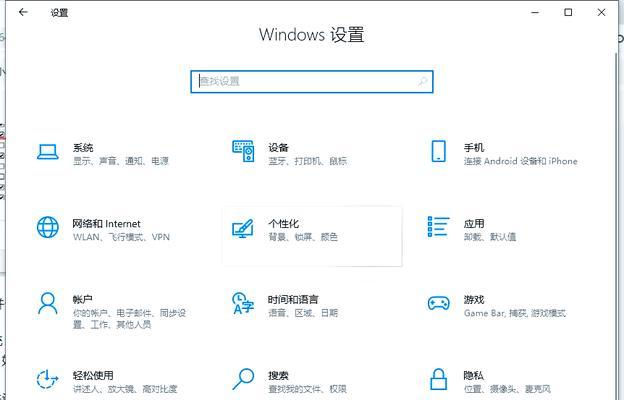Click the '背景、锁屏、颜色' description
Viewport: 624px width, 400px height.
303,237
